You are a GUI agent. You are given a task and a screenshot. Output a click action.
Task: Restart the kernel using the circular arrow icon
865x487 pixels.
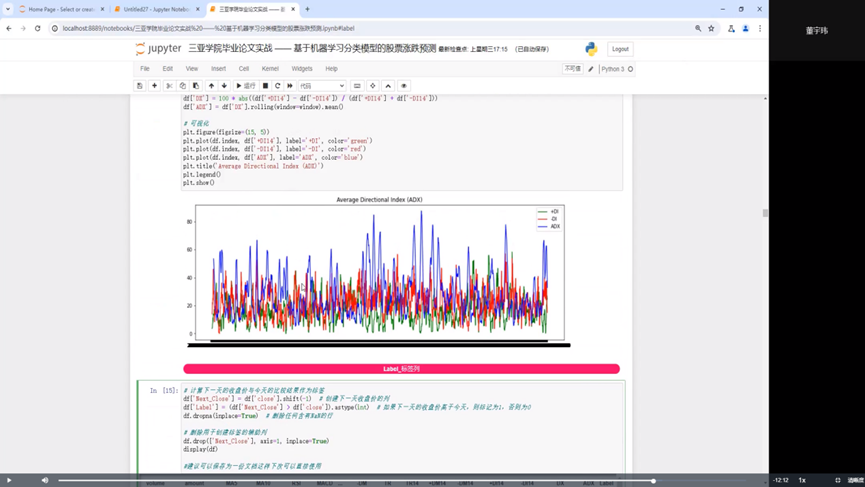(277, 86)
